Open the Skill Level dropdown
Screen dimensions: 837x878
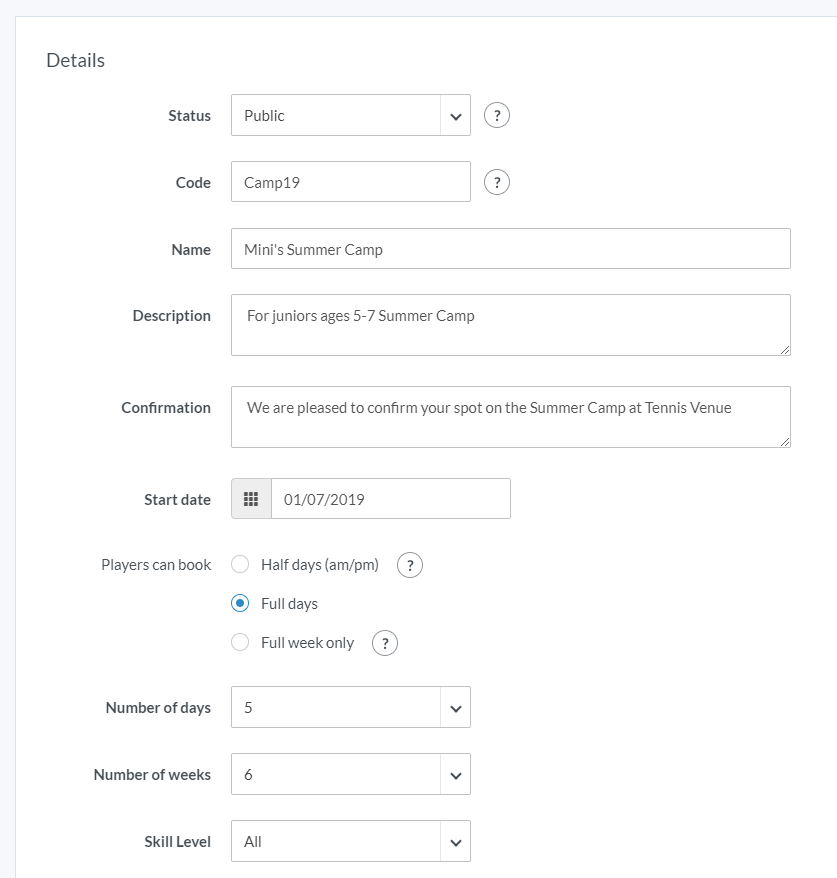pos(350,842)
